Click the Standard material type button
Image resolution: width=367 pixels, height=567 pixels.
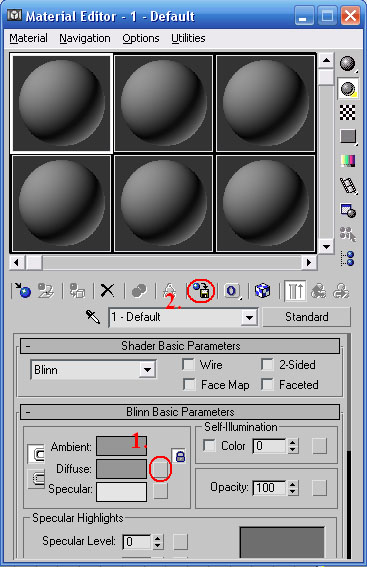pos(307,317)
